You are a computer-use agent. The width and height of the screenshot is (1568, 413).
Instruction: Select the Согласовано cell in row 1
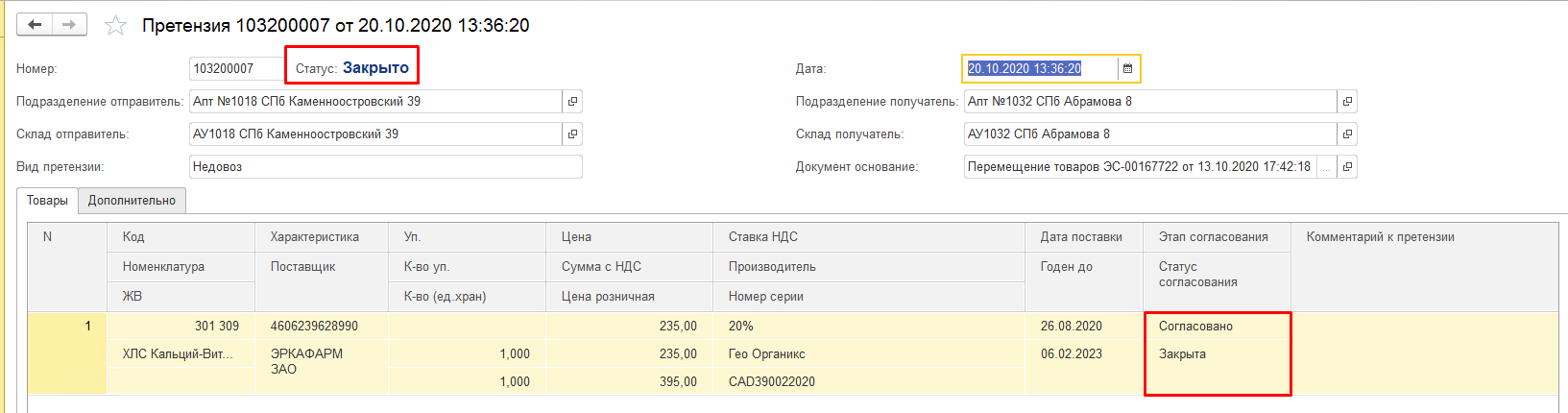(1195, 327)
